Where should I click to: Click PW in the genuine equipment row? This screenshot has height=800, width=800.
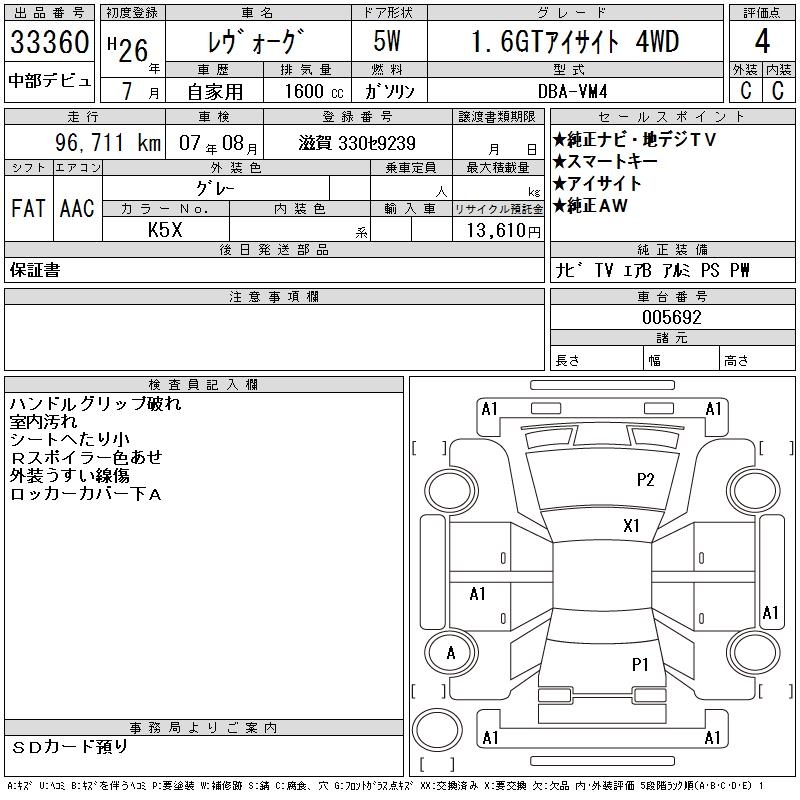pos(740,270)
